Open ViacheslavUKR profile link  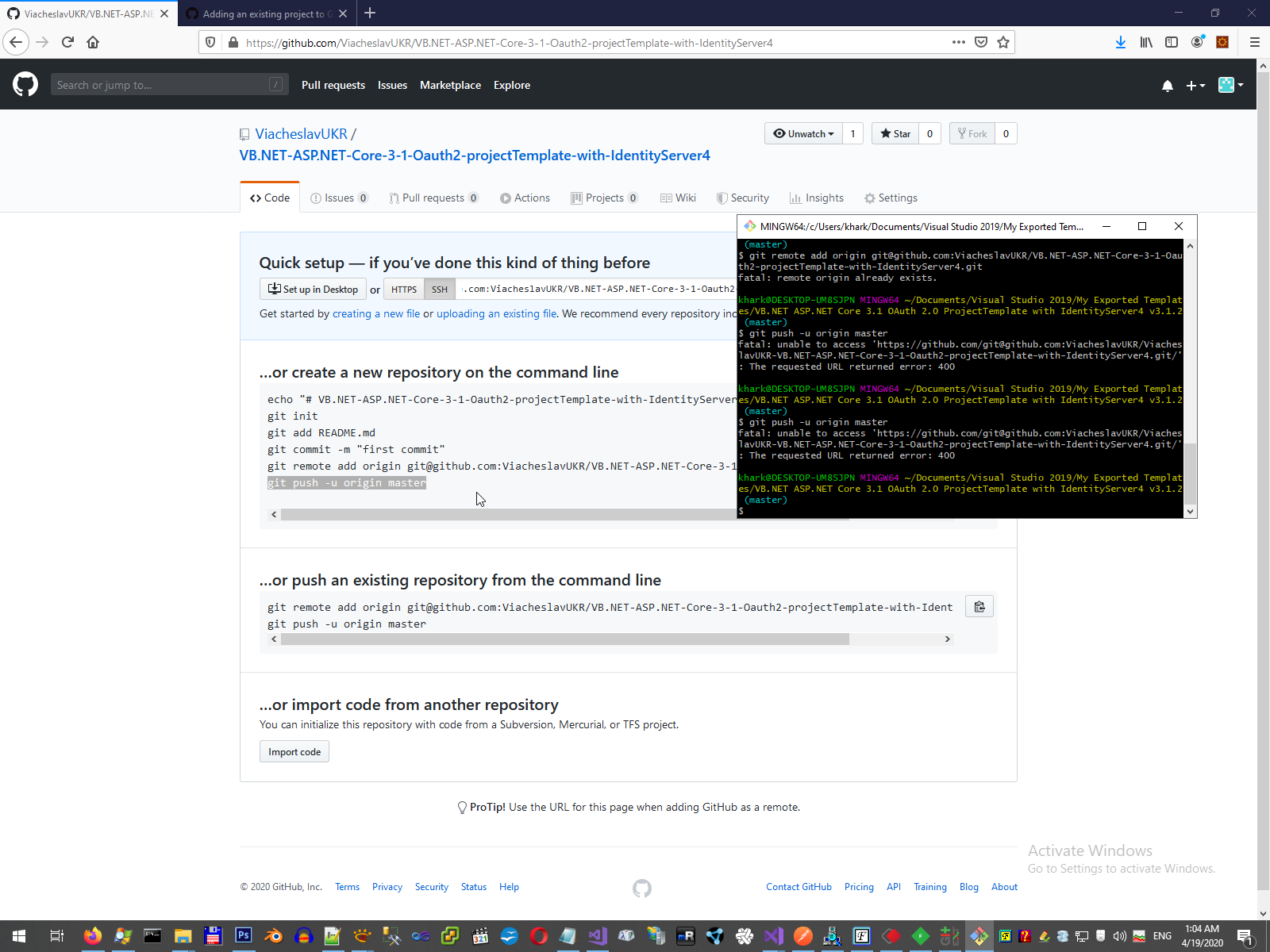point(302,134)
